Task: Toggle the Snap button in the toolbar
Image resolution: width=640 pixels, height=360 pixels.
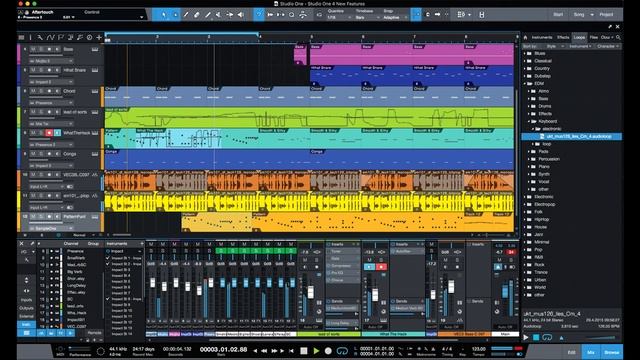Action: 416,15
